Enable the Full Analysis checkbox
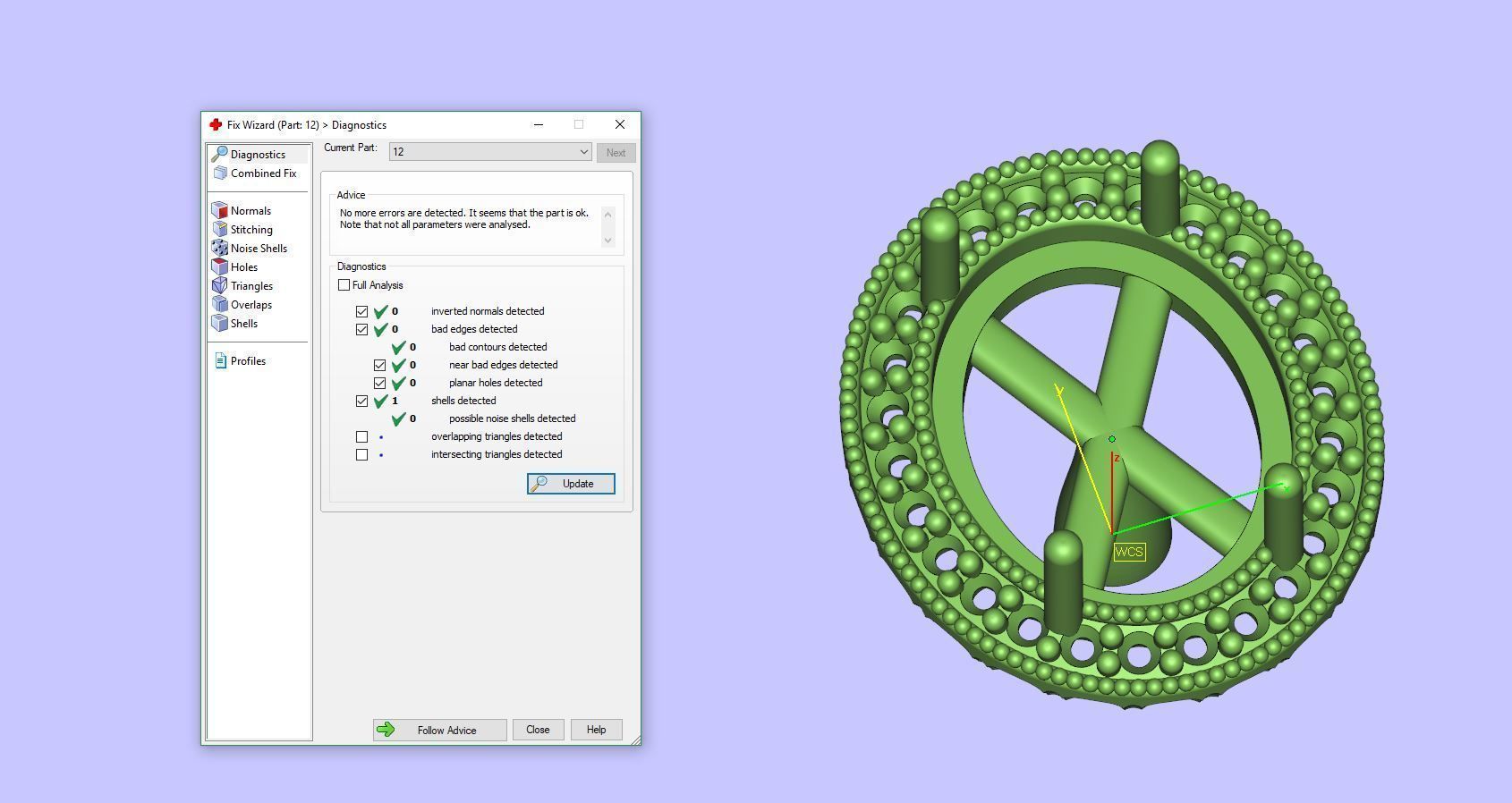1512x803 pixels. 344,285
